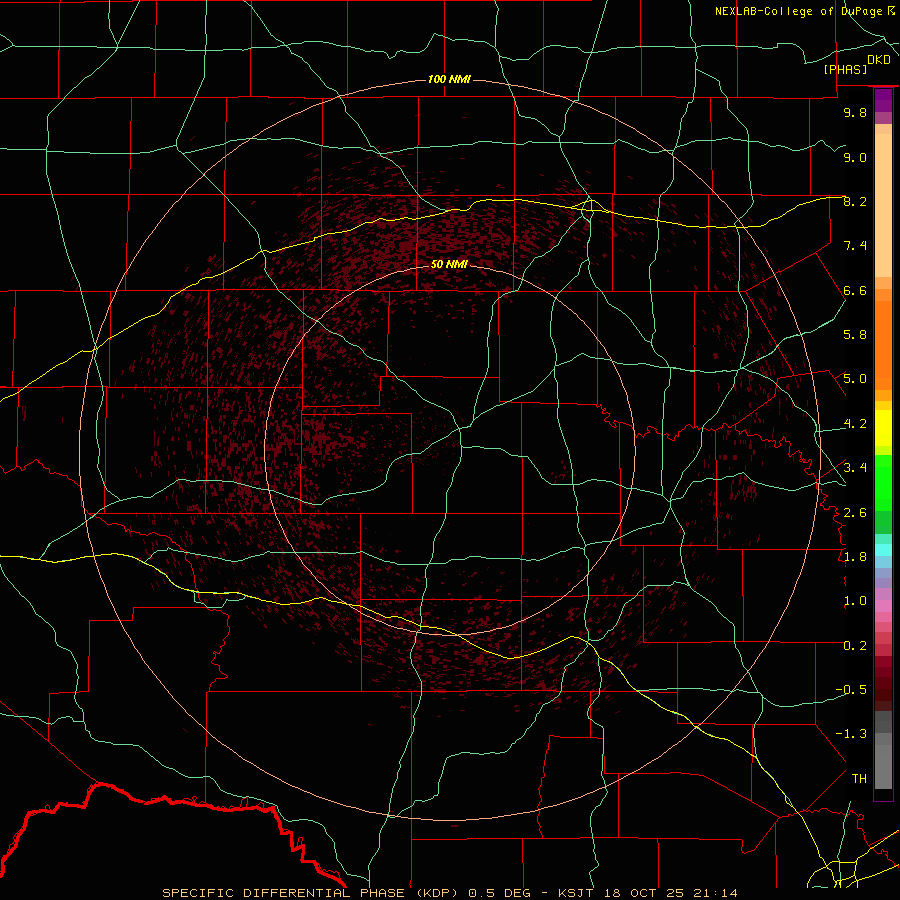The width and height of the screenshot is (900, 900).
Task: Click the 7.4 scale value
Action: tap(855, 246)
